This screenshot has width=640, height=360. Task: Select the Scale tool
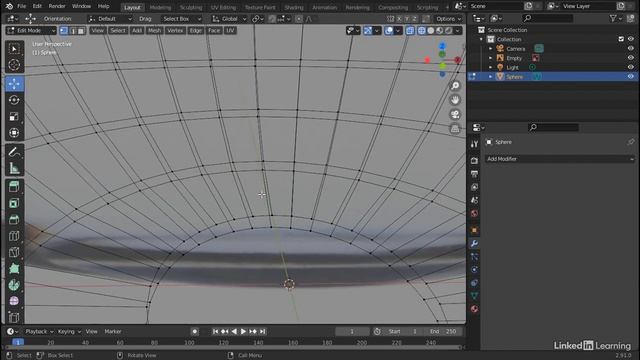click(x=14, y=117)
